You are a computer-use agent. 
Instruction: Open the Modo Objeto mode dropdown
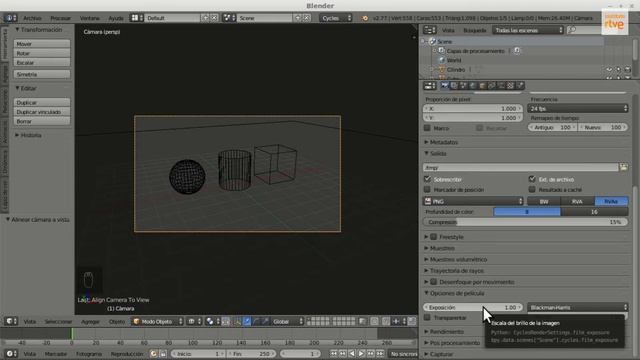(158, 322)
